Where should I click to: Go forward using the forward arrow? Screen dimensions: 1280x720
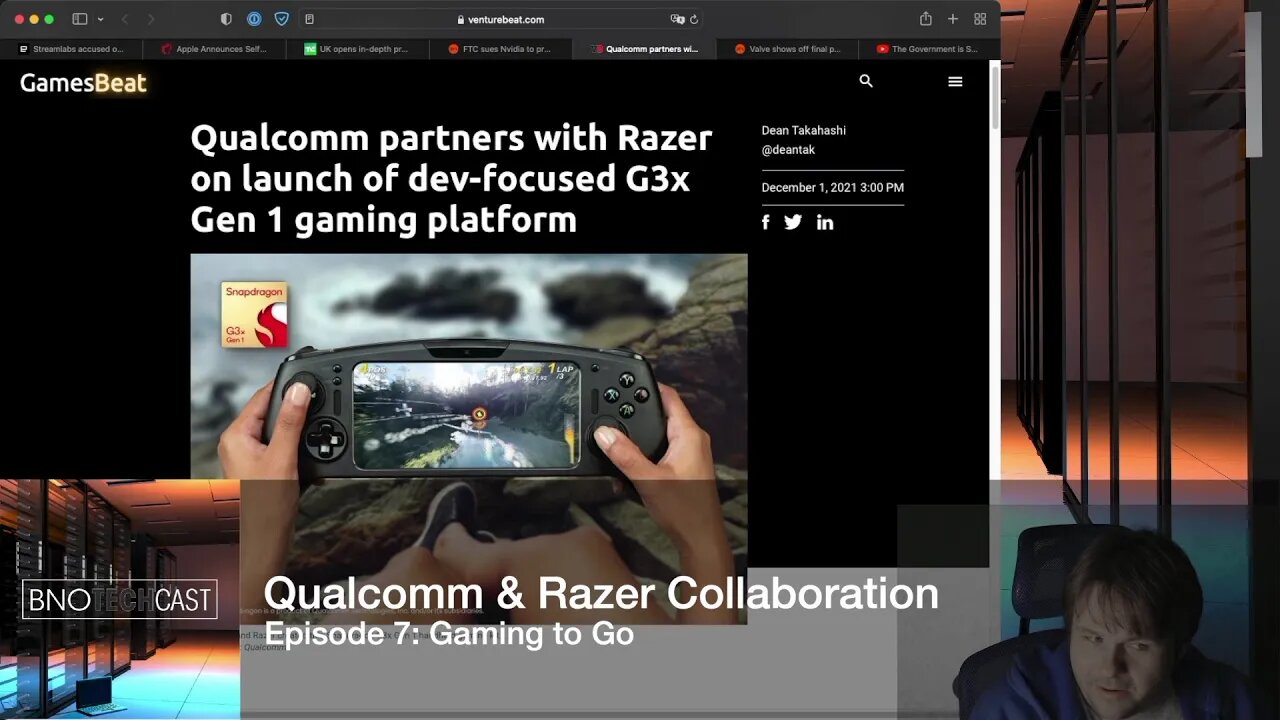tap(151, 19)
